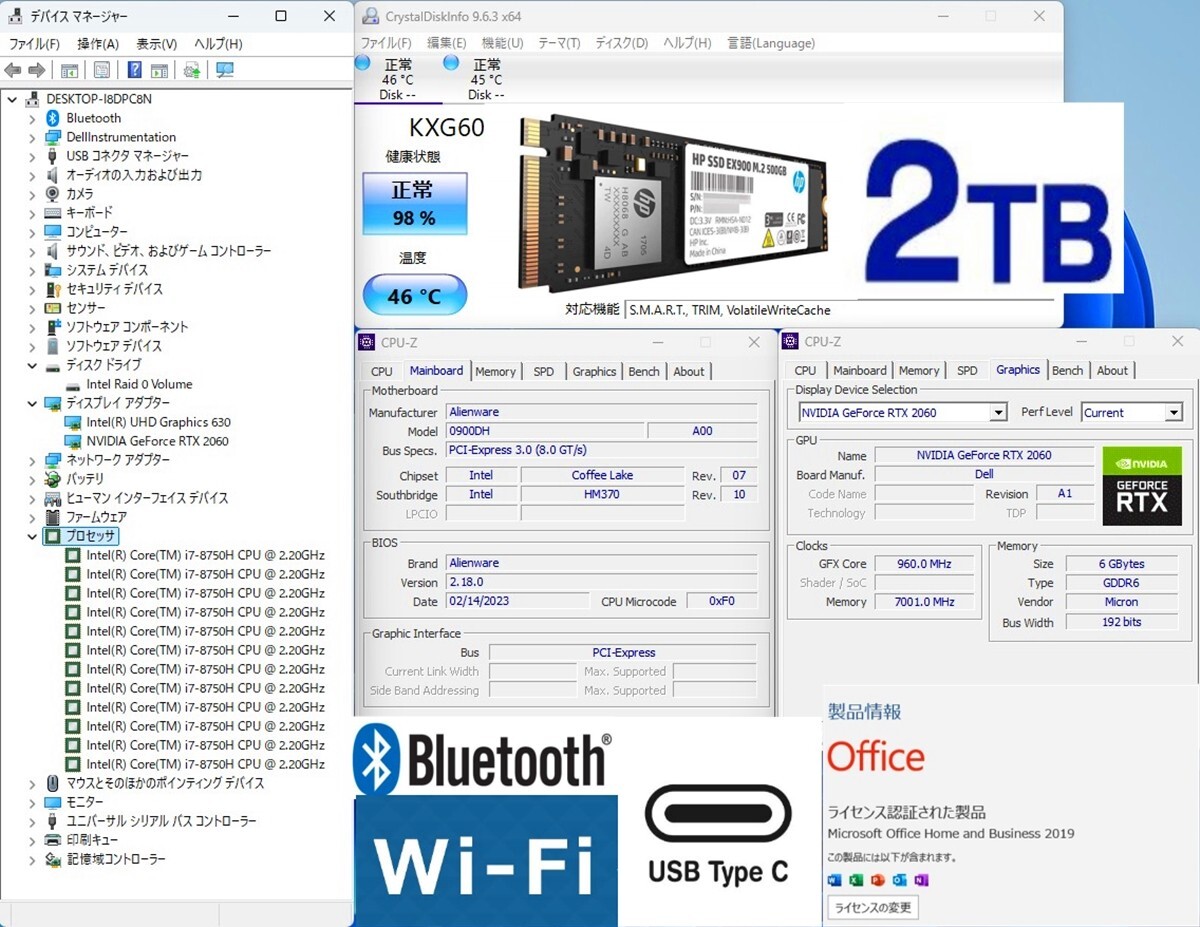Collapse the ディスク ドライブ category
This screenshot has height=927, width=1200.
[31, 365]
